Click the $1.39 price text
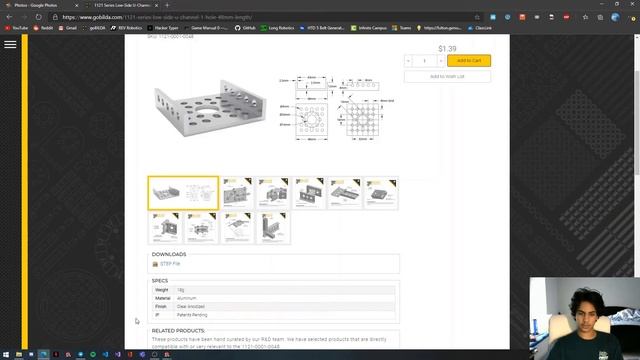 click(447, 49)
